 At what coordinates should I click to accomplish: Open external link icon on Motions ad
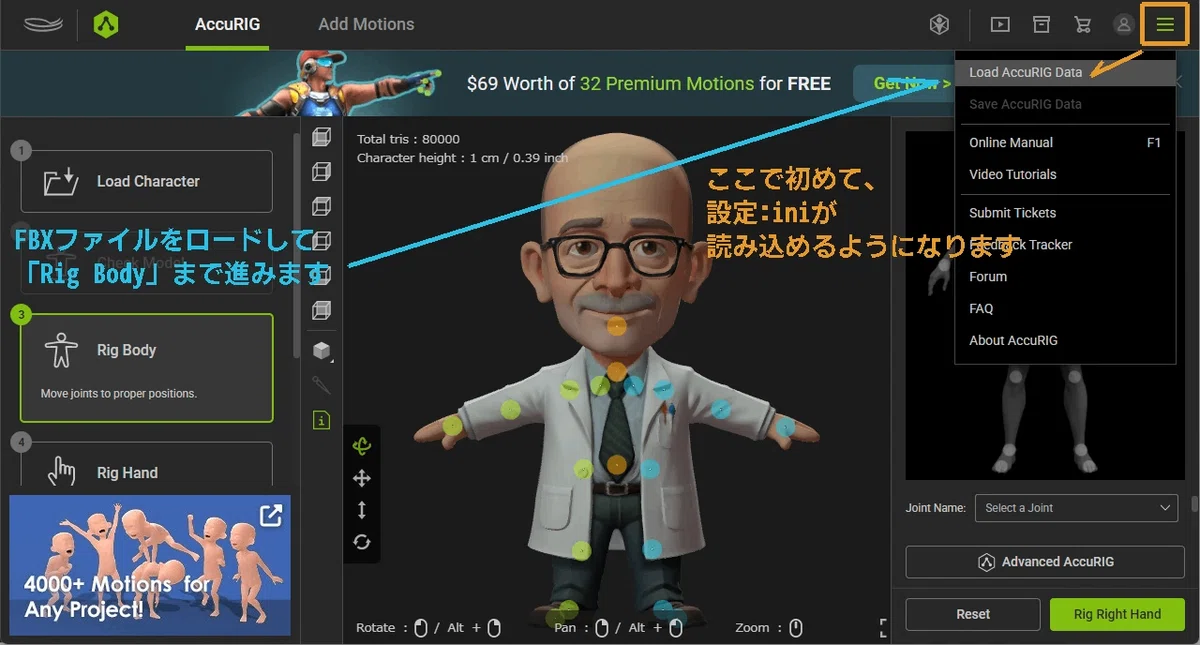pos(270,515)
